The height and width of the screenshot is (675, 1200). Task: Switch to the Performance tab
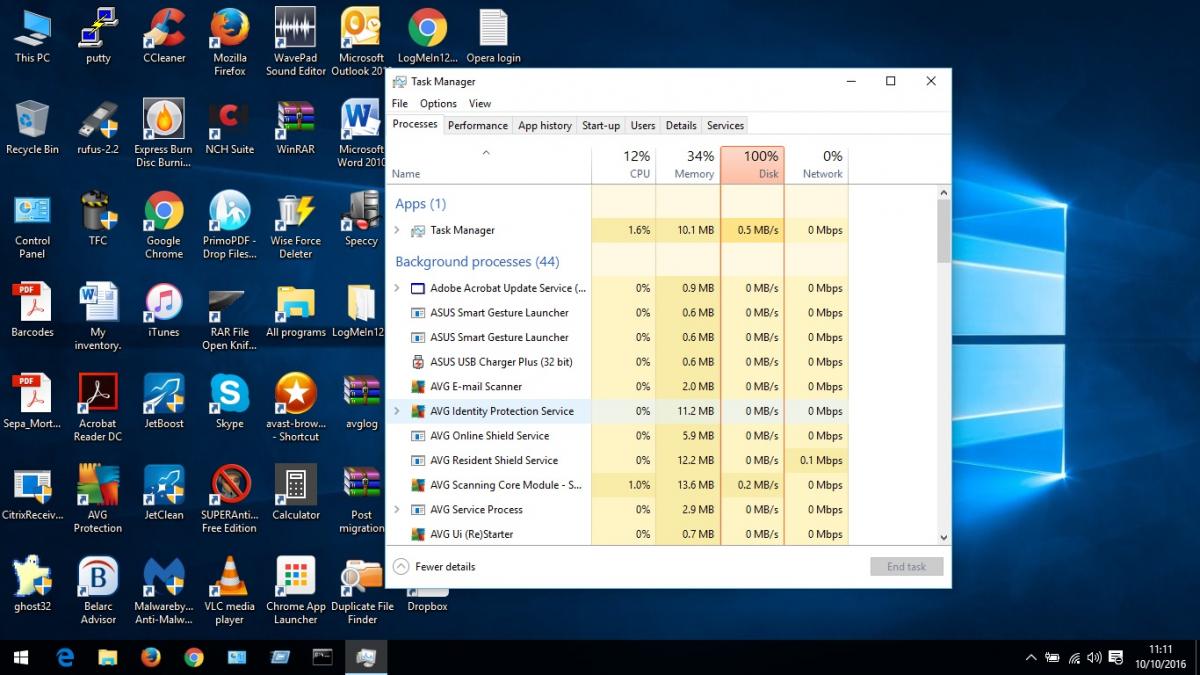477,126
